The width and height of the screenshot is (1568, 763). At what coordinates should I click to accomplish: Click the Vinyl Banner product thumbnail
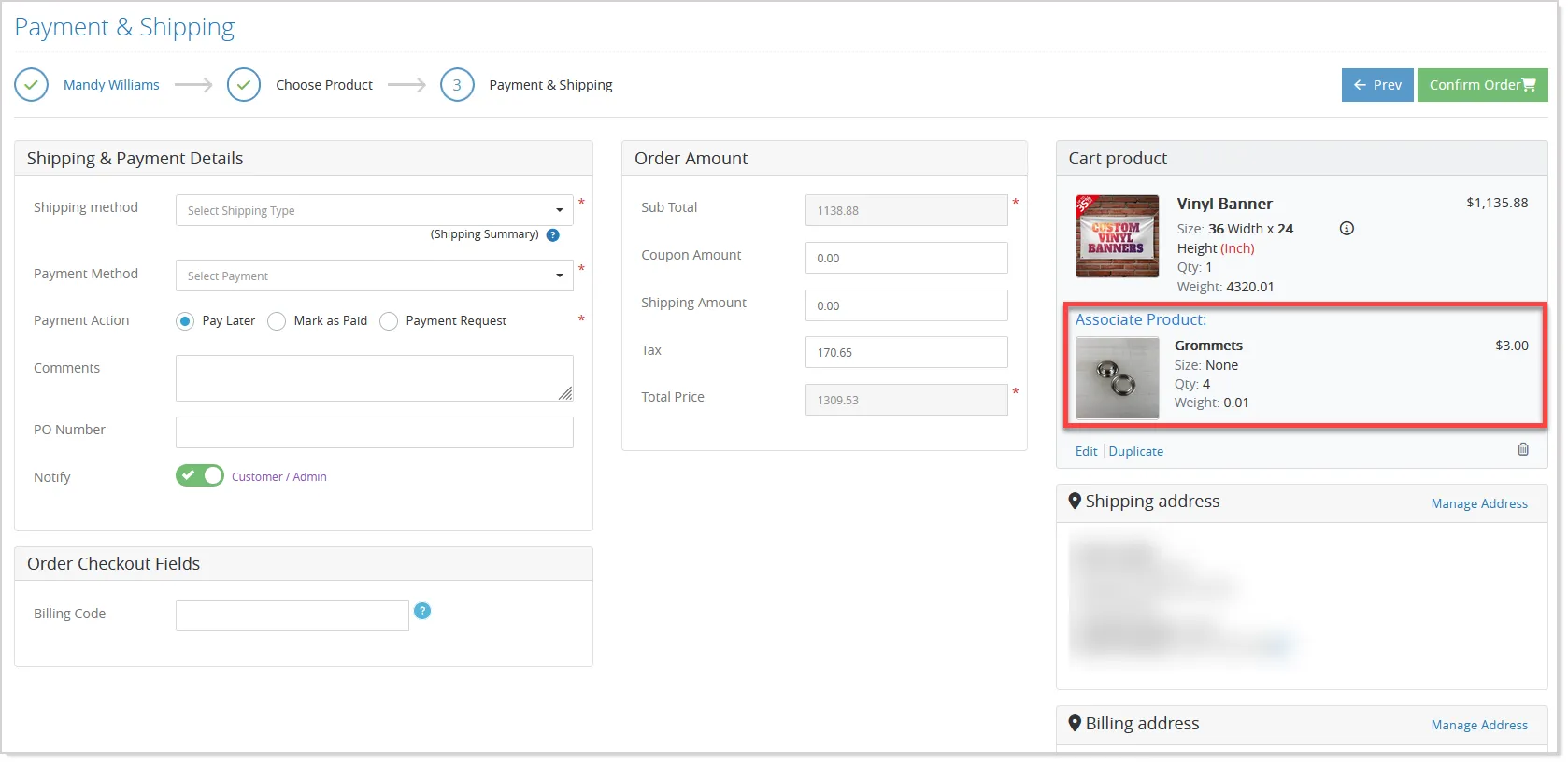pos(1118,236)
